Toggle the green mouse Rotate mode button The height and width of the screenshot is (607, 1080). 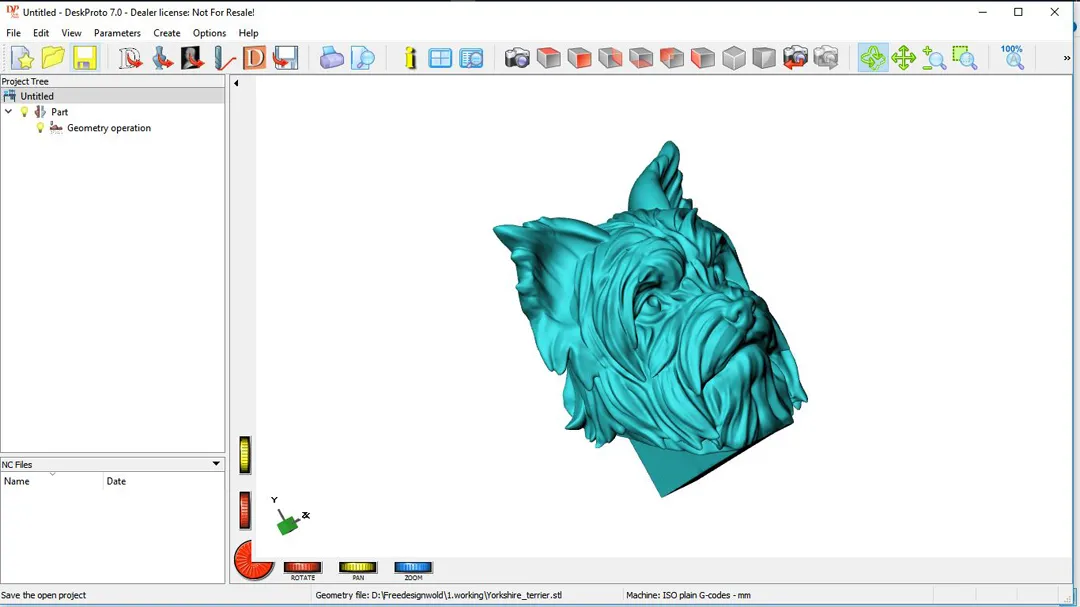[x=873, y=58]
